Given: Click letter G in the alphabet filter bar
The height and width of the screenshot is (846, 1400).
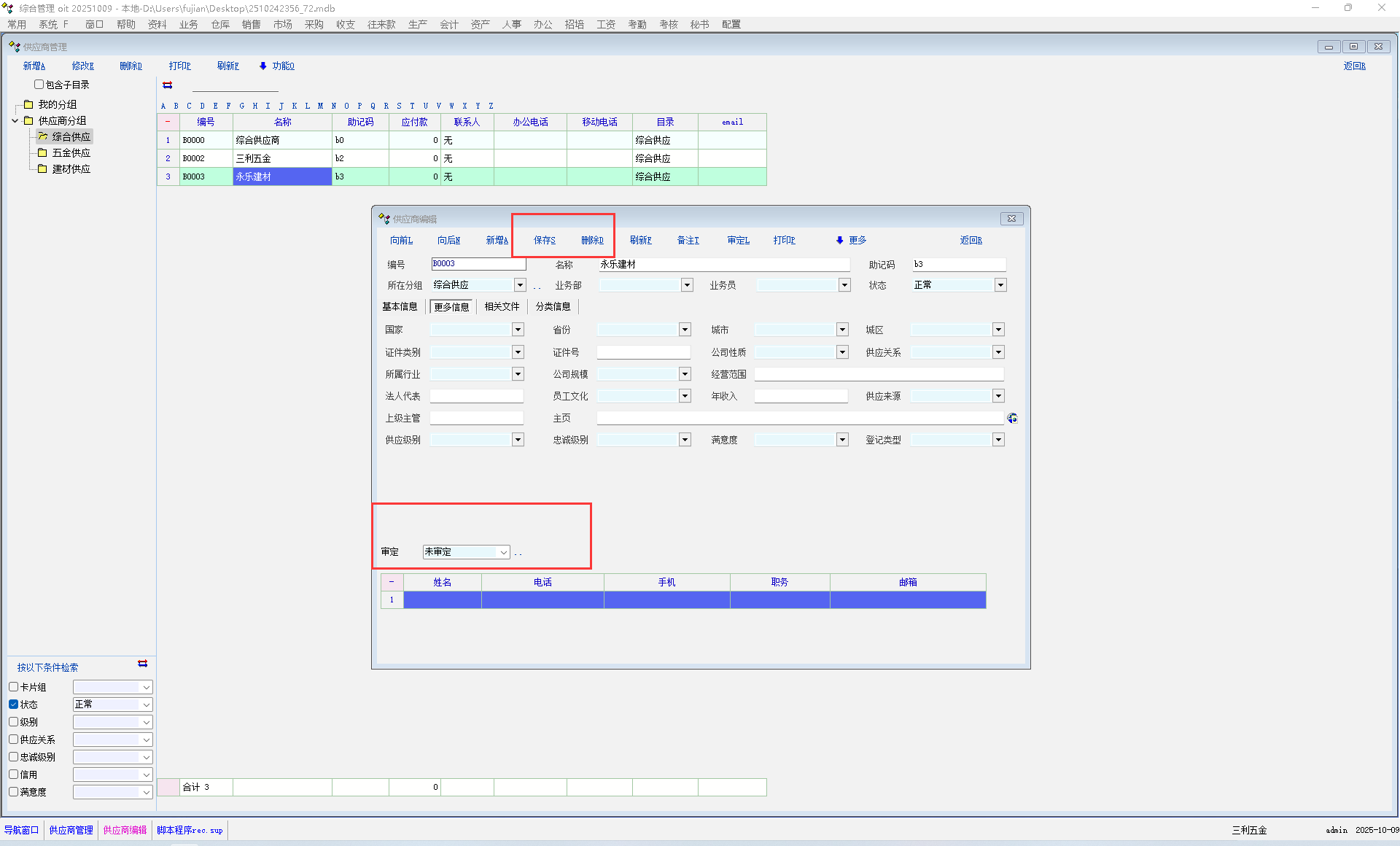Looking at the screenshot, I should (242, 106).
